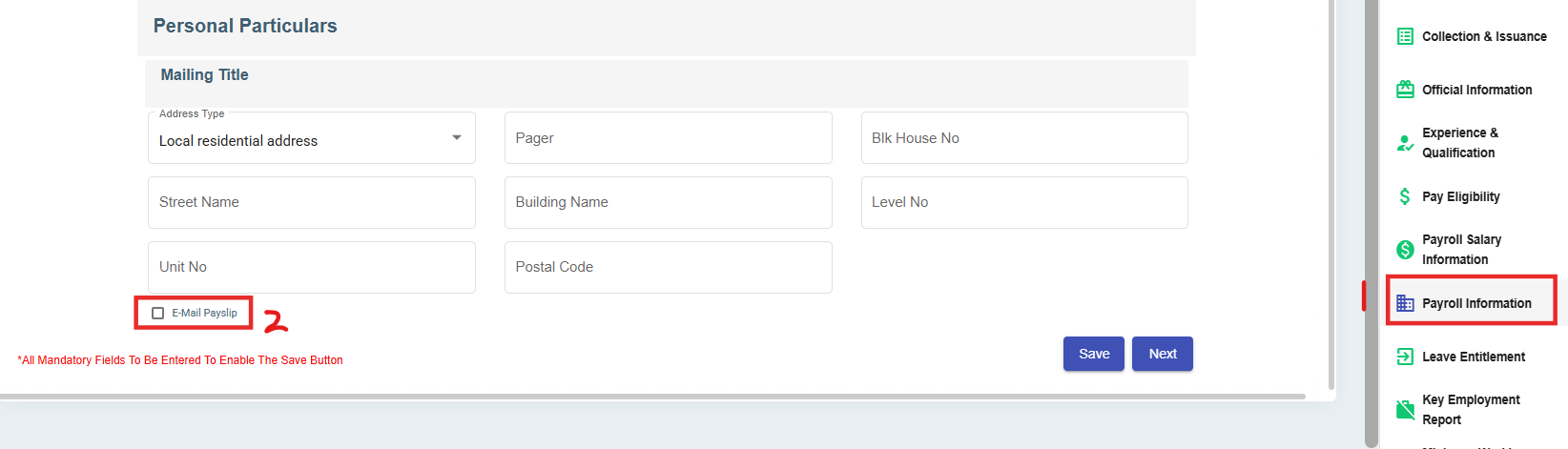Click the Payroll Information building icon
Viewport: 1568px width, 449px height.
pos(1405,303)
